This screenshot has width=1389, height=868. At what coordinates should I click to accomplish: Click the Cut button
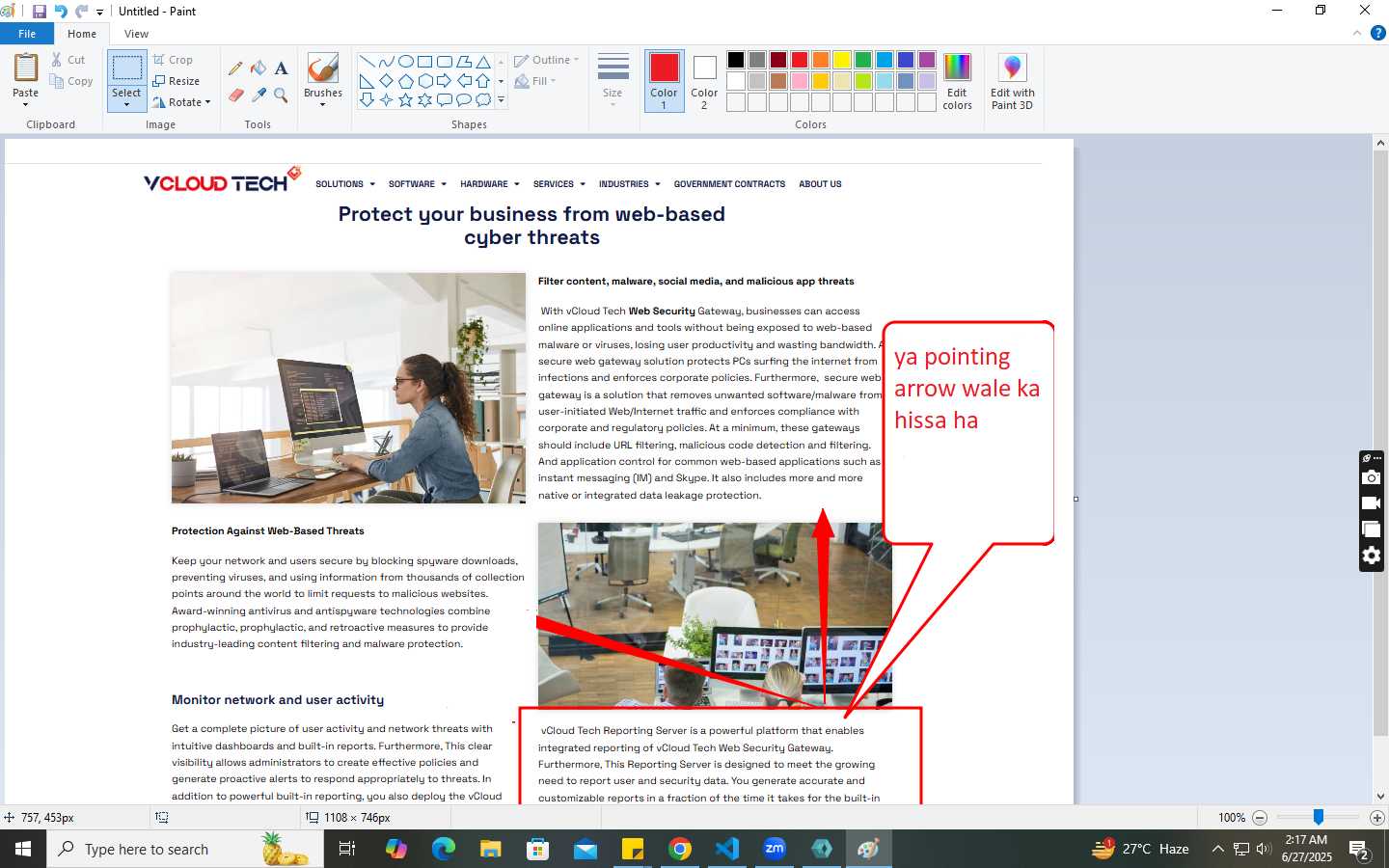click(x=68, y=60)
